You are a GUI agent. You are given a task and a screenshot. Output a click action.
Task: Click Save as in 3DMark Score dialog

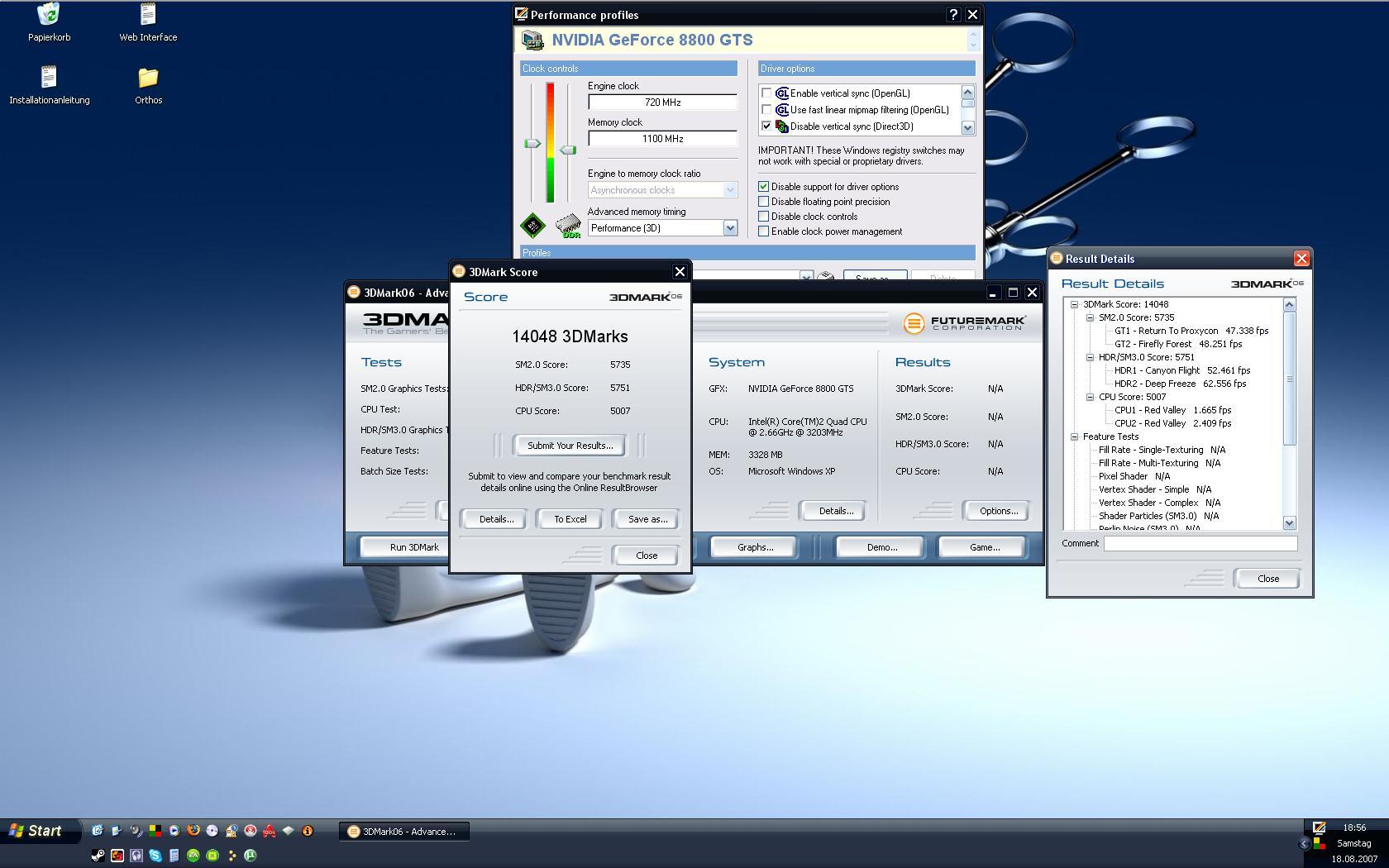coord(647,519)
